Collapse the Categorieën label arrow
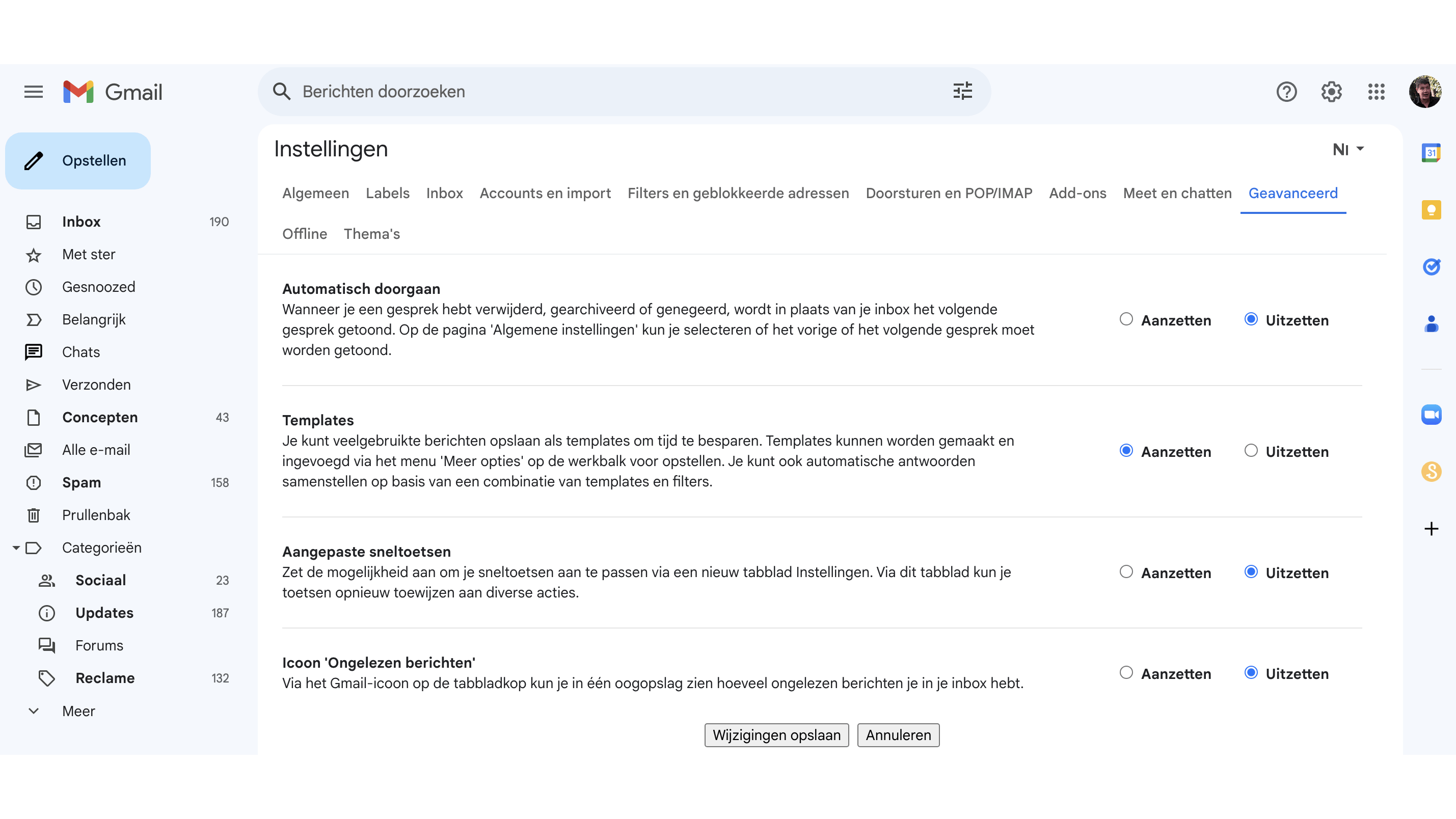Viewport: 1456px width, 819px height. point(16,548)
